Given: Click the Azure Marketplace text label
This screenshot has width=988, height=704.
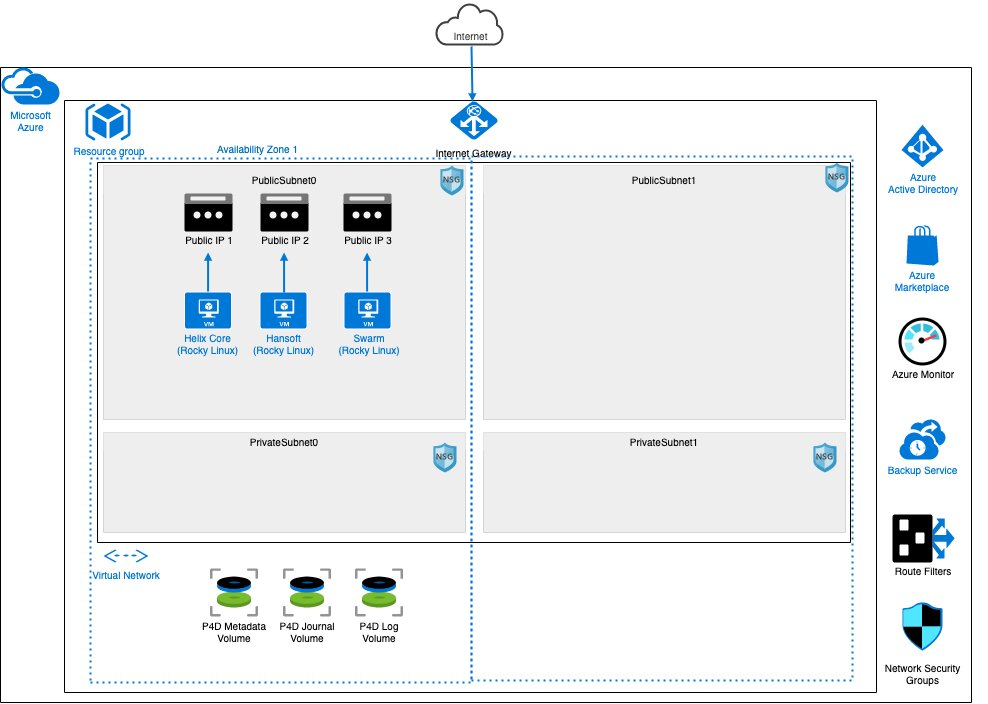Looking at the screenshot, I should click(922, 282).
